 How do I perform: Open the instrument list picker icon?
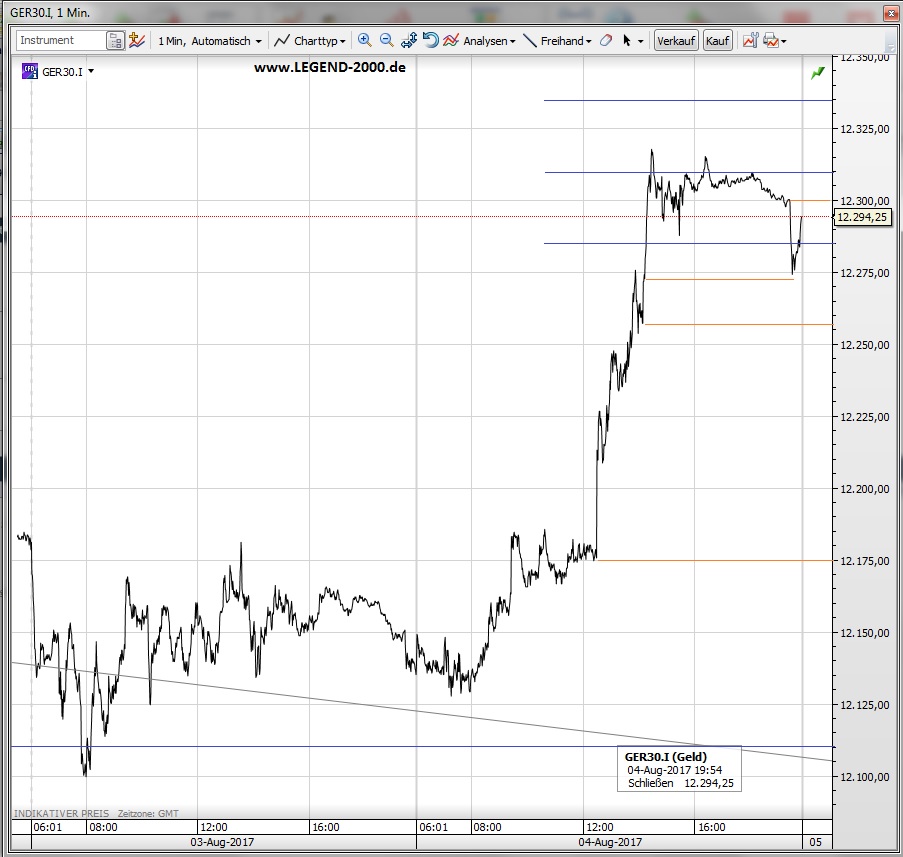point(115,41)
